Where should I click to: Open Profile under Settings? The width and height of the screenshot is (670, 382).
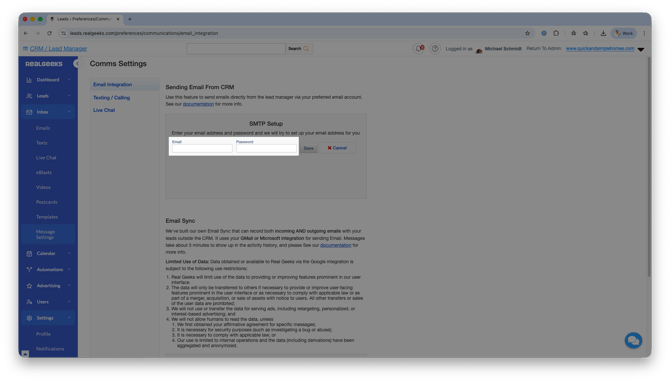click(x=43, y=334)
